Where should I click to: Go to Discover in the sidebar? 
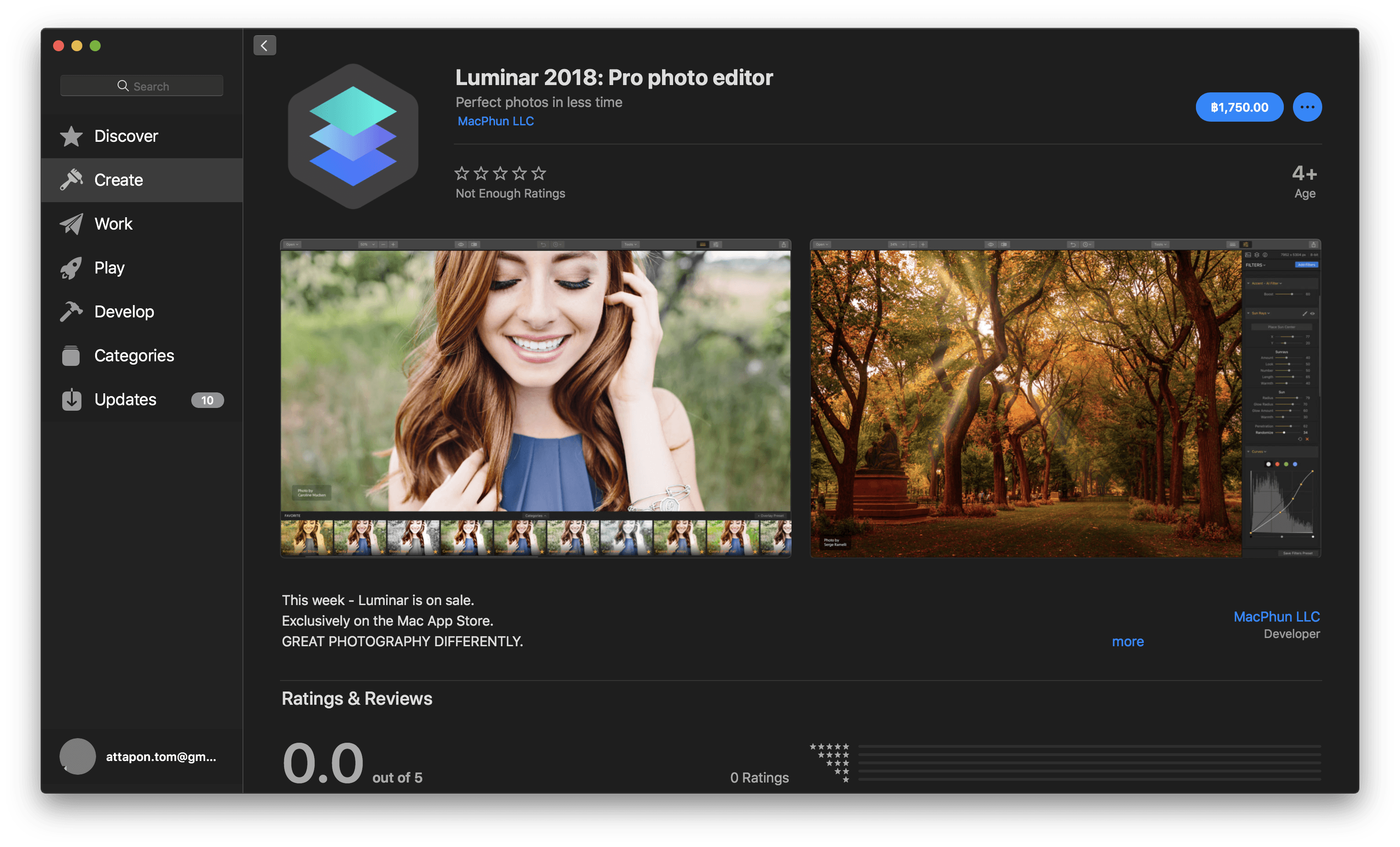tap(141, 136)
